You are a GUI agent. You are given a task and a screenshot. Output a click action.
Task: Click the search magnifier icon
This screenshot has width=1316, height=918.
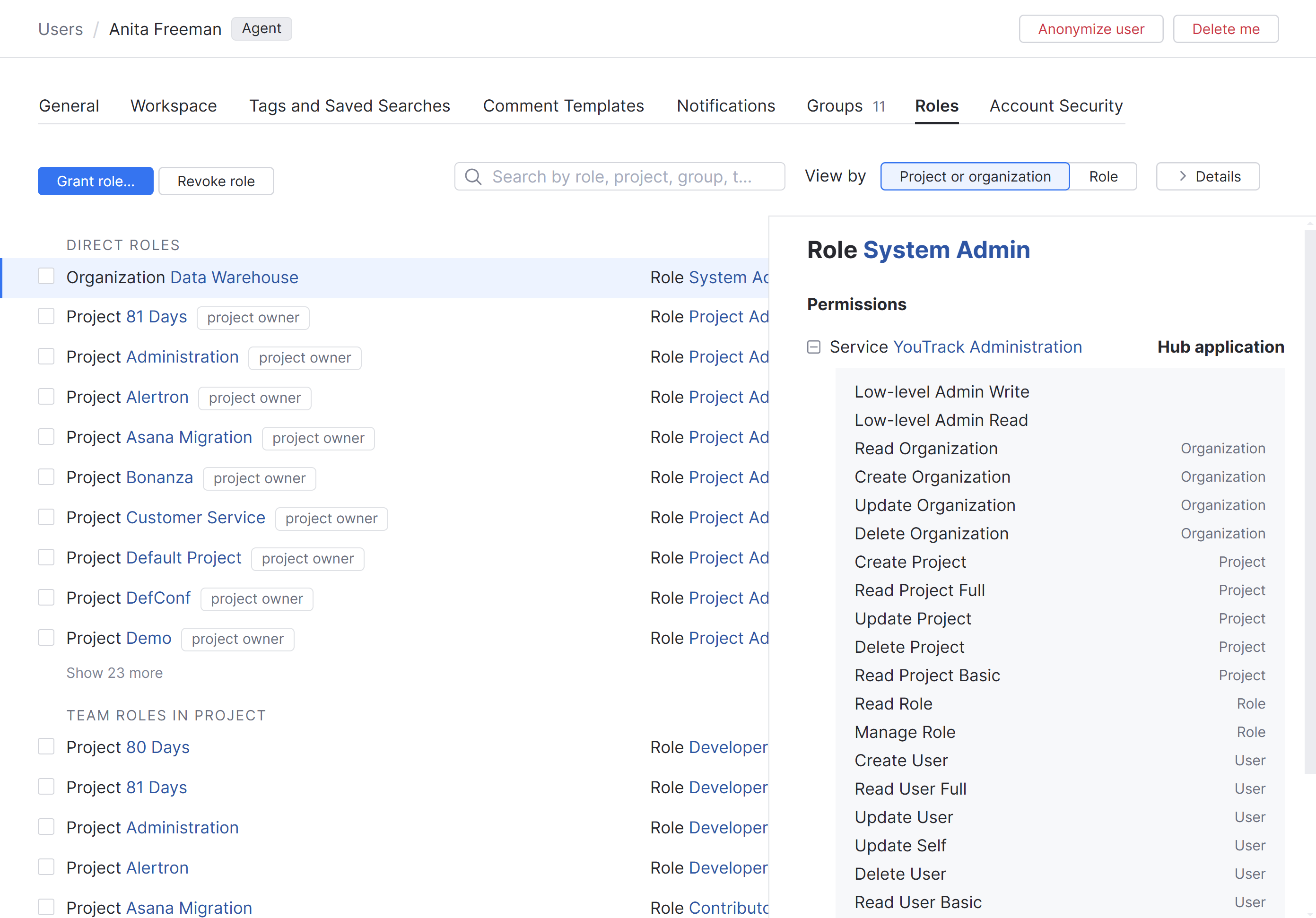(473, 176)
